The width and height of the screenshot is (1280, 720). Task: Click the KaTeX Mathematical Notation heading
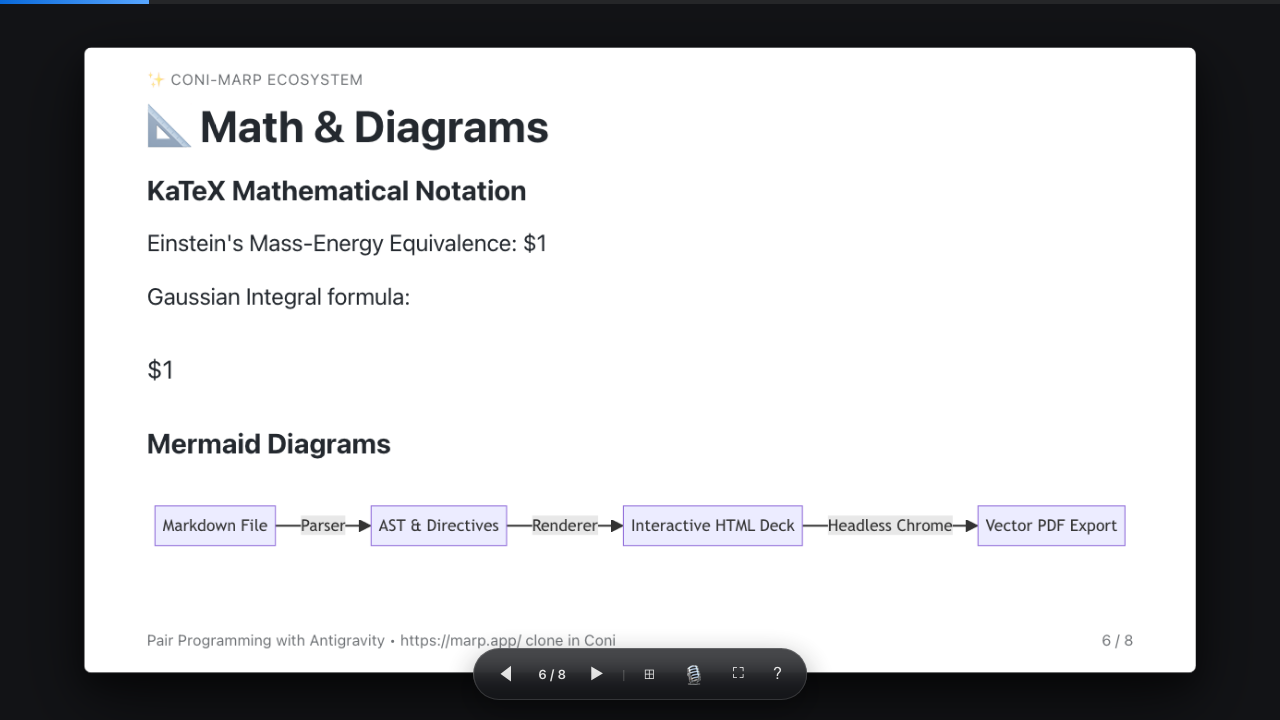click(336, 191)
